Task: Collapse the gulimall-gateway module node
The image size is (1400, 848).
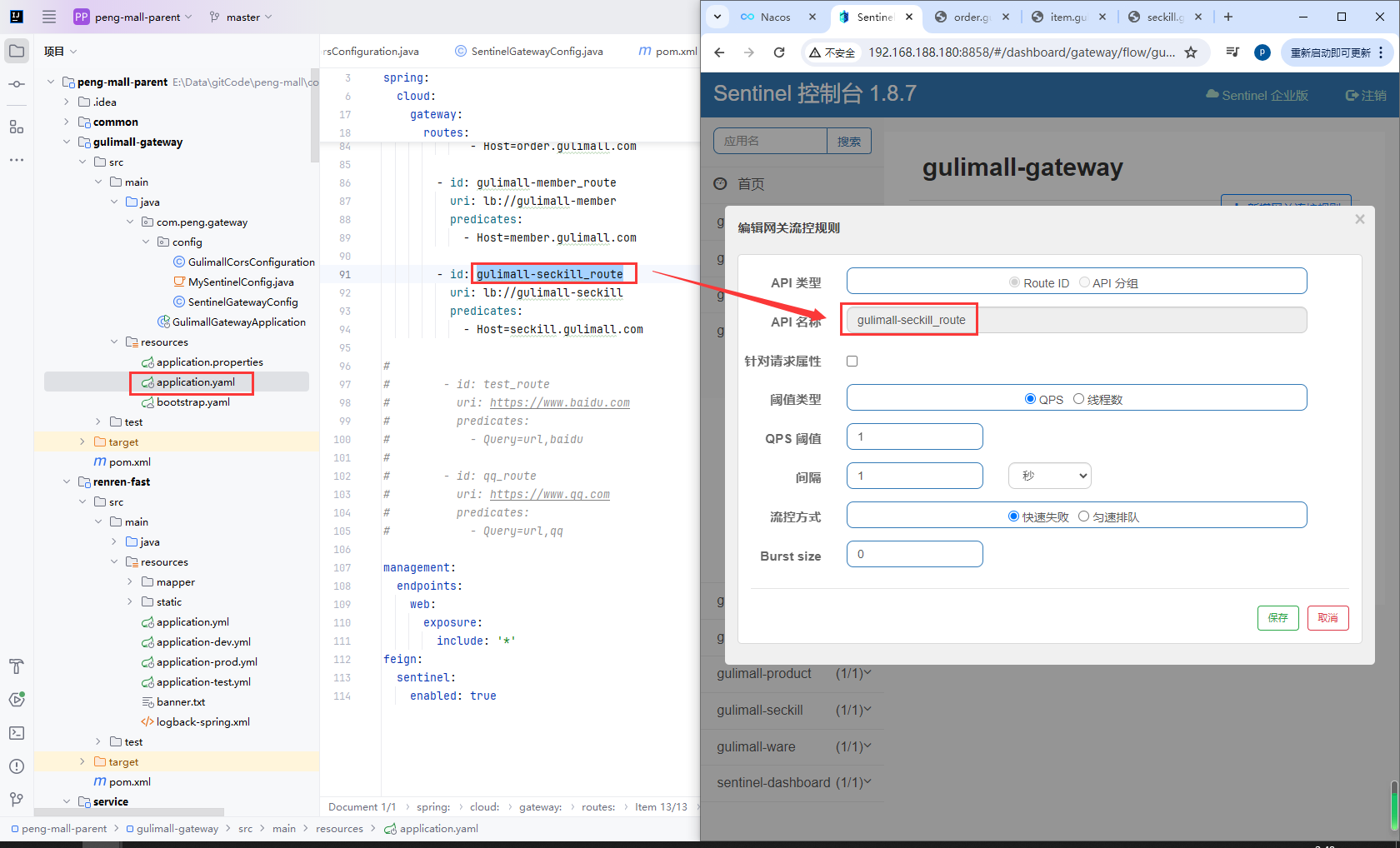Action: [x=67, y=142]
